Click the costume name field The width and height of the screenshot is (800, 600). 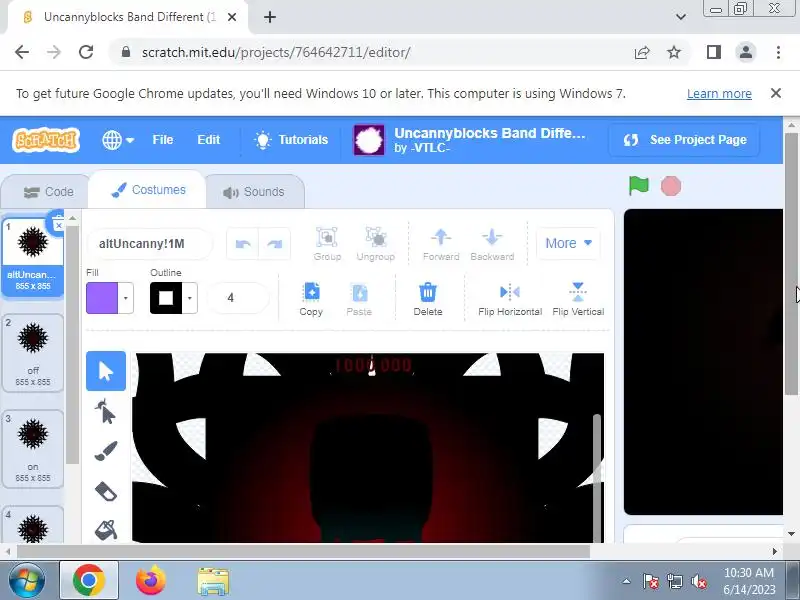[150, 244]
